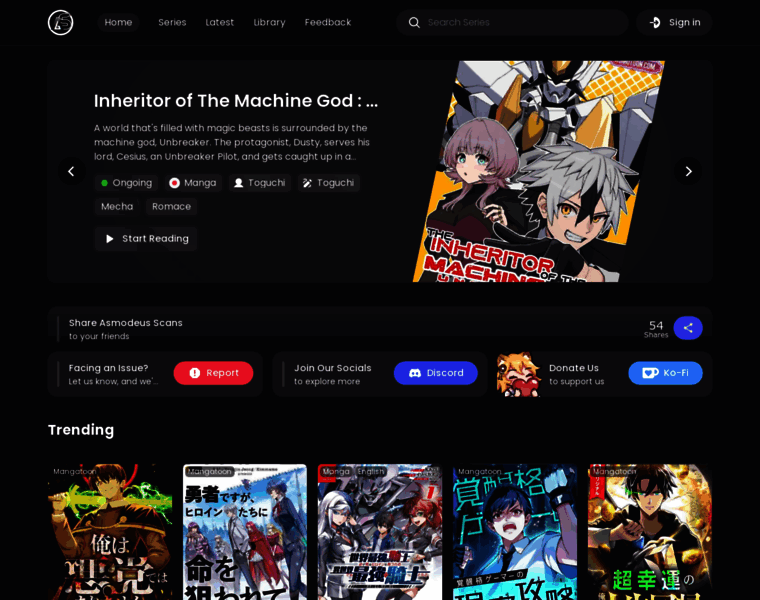The image size is (760, 600).
Task: Open the Home tab
Action: 118,22
